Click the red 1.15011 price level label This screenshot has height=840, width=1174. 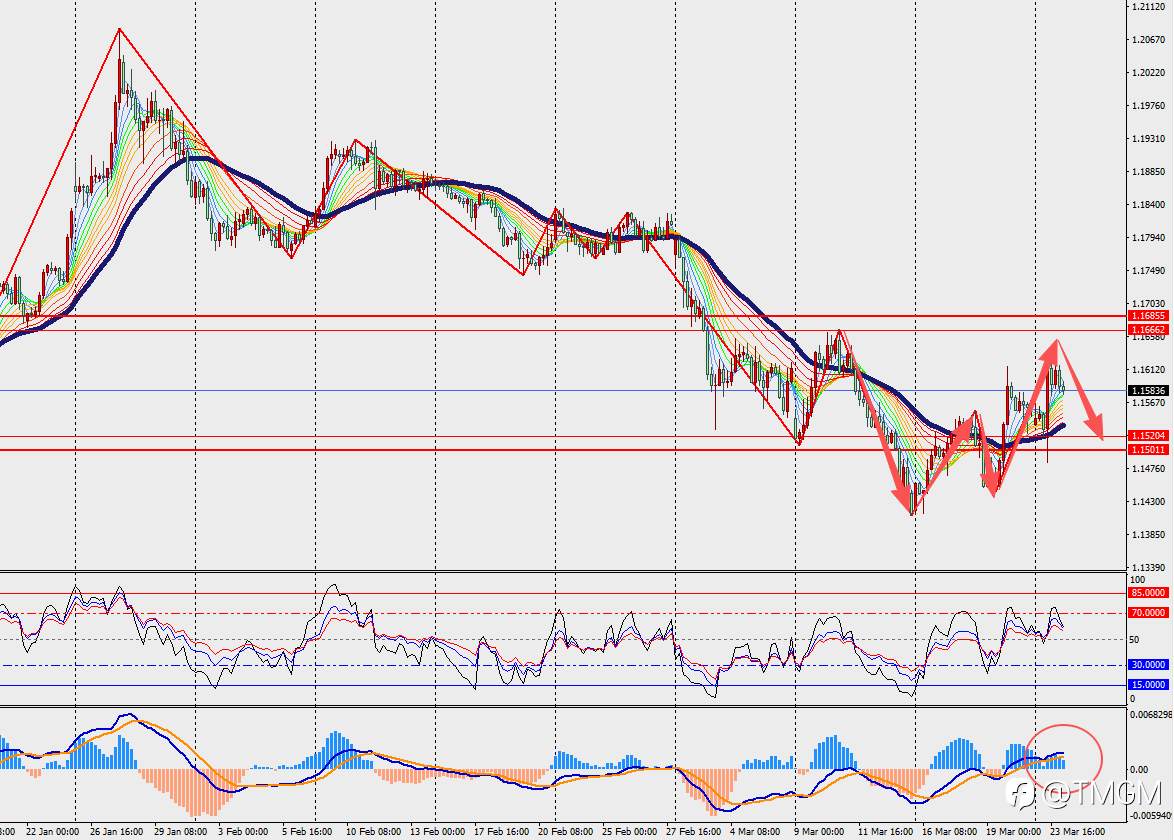(x=1149, y=450)
